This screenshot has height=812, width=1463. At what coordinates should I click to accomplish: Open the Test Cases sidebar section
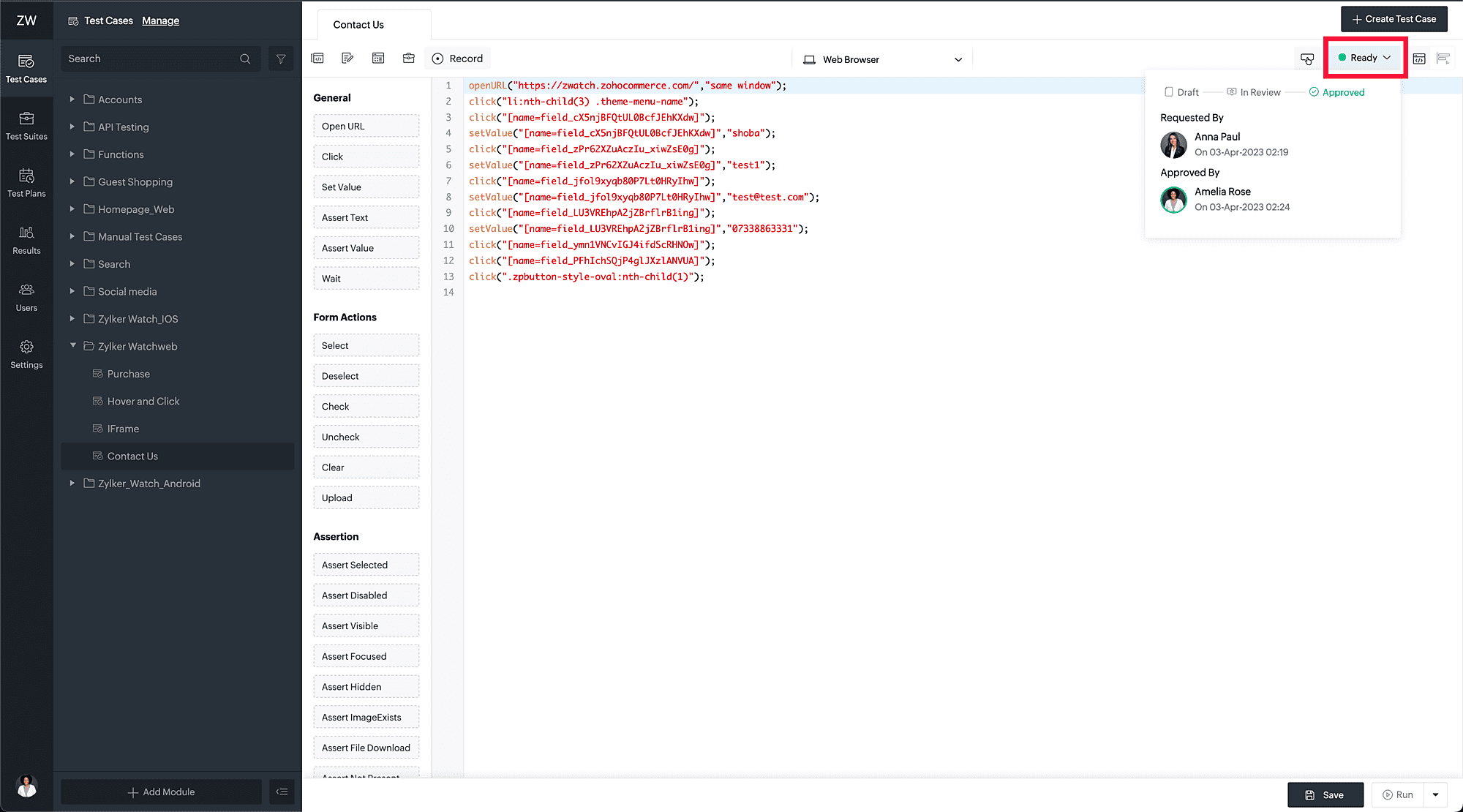pyautogui.click(x=26, y=68)
